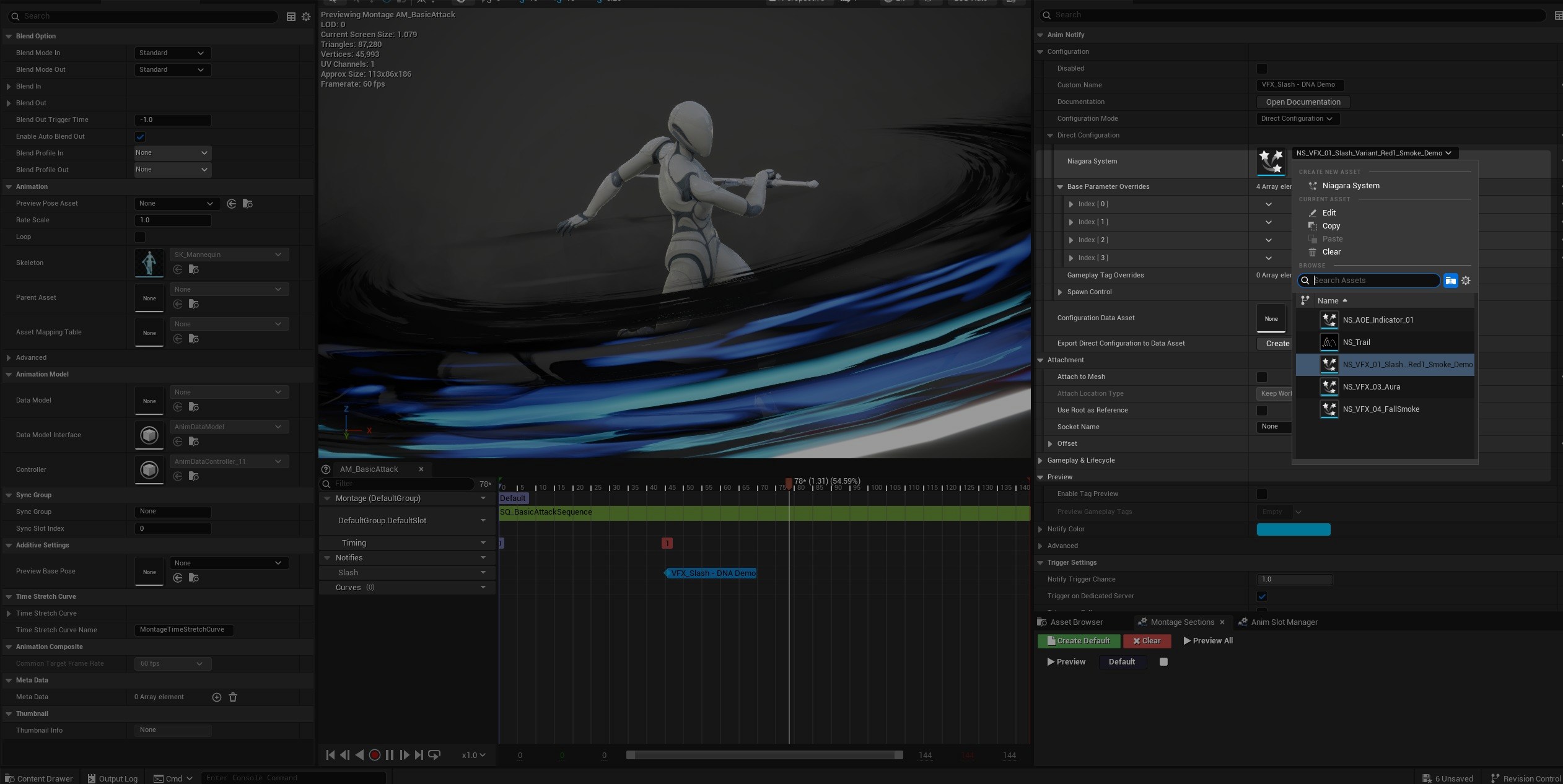Image resolution: width=1563 pixels, height=784 pixels.
Task: Toggle Enable Auto Blend Out checkbox
Action: 140,137
